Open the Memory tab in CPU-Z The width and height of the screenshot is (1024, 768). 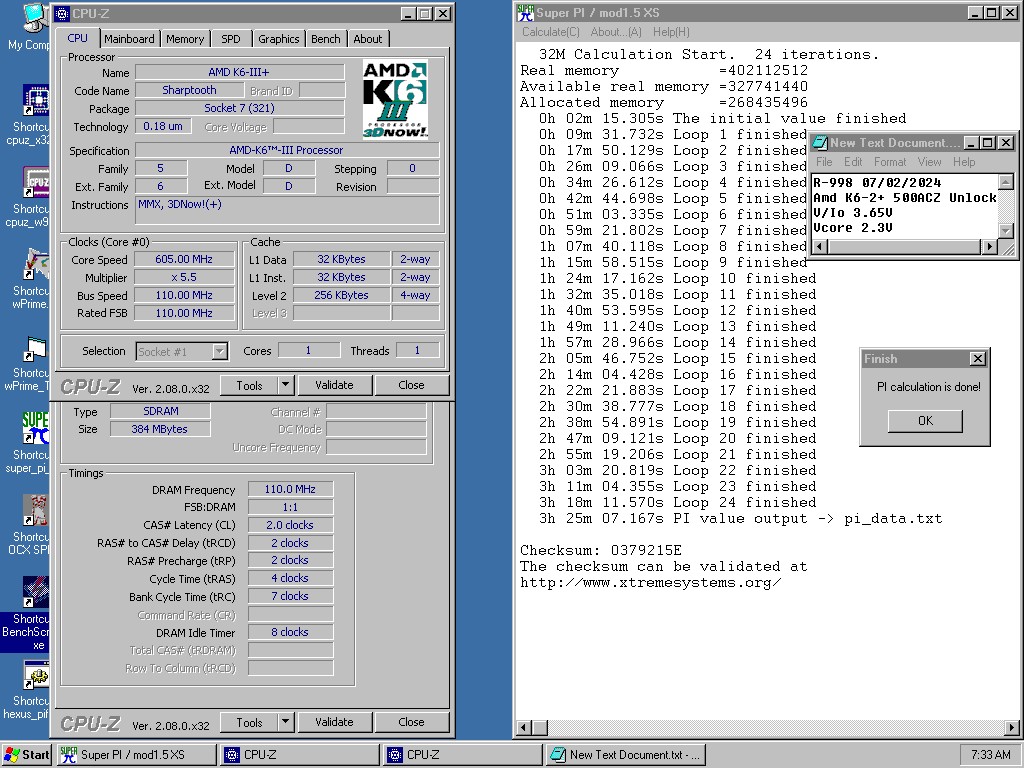tap(185, 39)
